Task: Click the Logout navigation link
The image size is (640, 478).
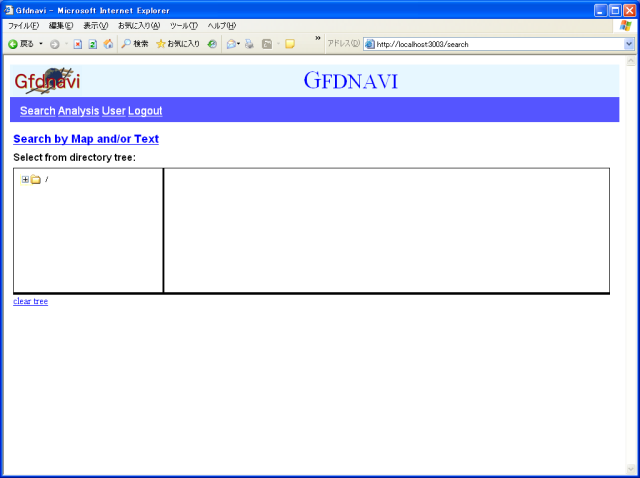Action: pyautogui.click(x=145, y=111)
